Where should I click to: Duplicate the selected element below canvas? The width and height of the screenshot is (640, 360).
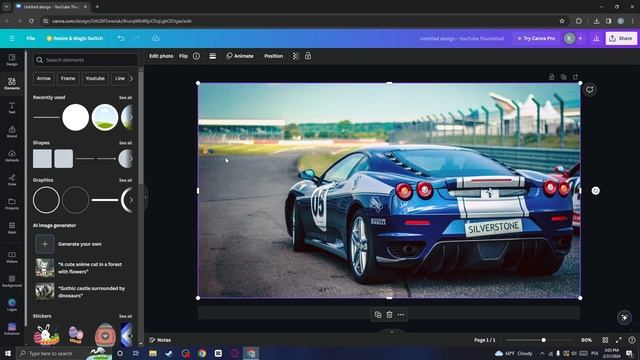[x=378, y=315]
